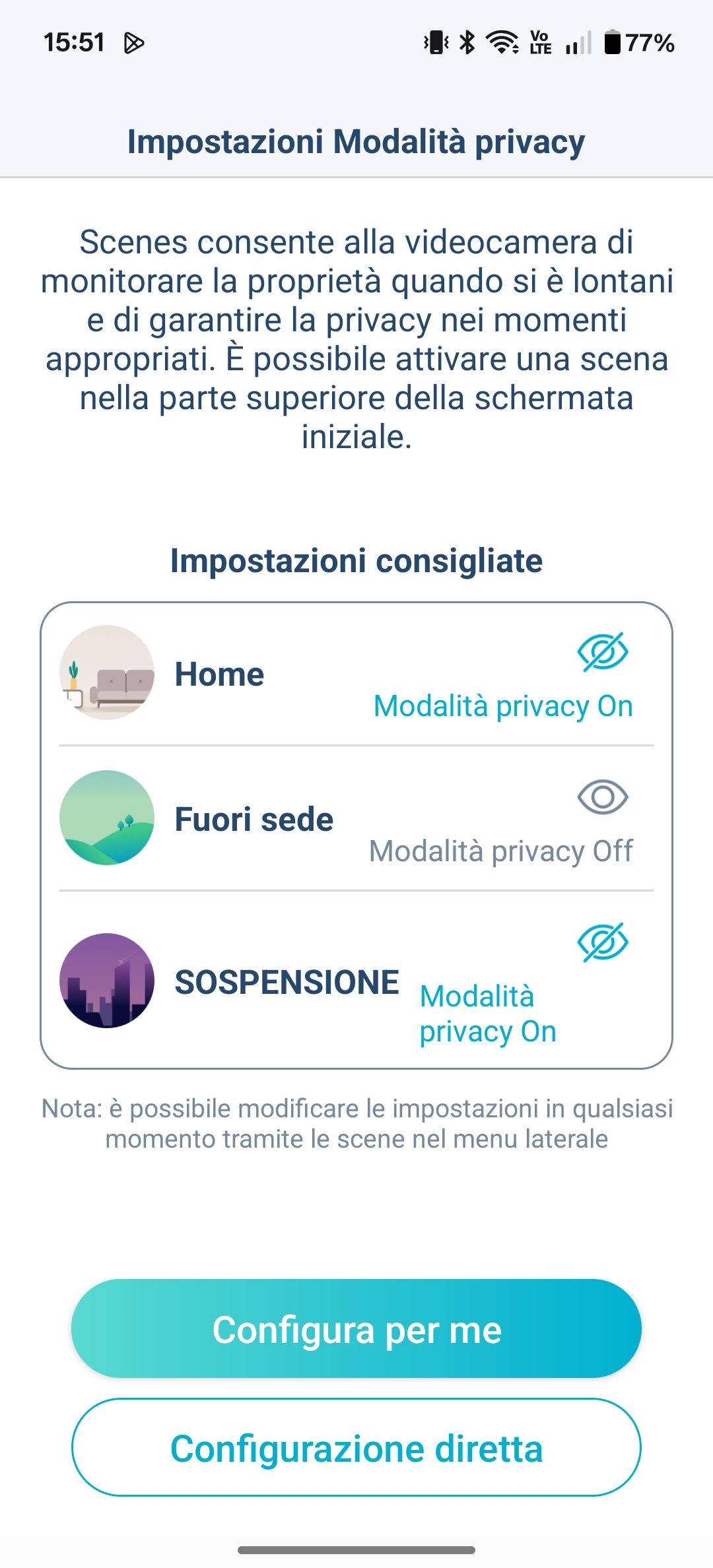Choose the Configurazione diretta button
Viewport: 713px width, 1568px height.
click(x=356, y=1447)
